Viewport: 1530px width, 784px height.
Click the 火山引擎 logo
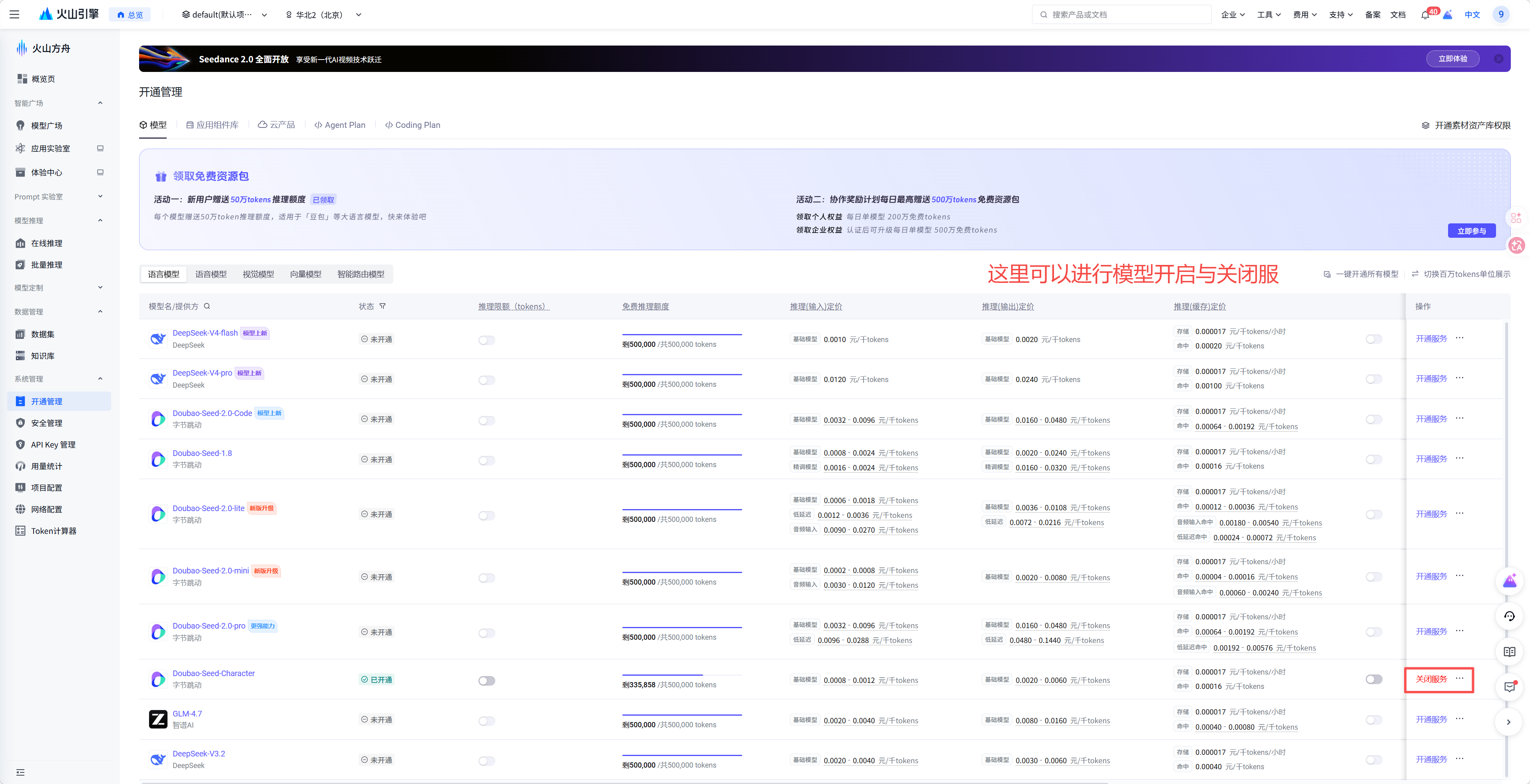69,14
